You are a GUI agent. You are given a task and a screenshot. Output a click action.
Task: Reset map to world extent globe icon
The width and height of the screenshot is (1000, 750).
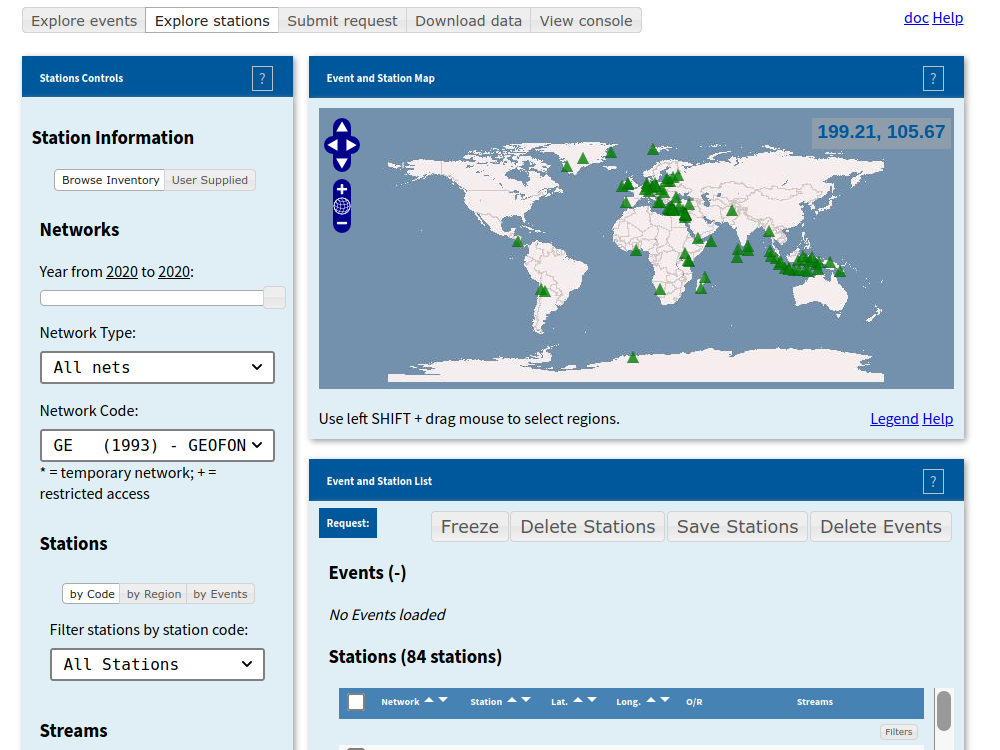[x=342, y=206]
